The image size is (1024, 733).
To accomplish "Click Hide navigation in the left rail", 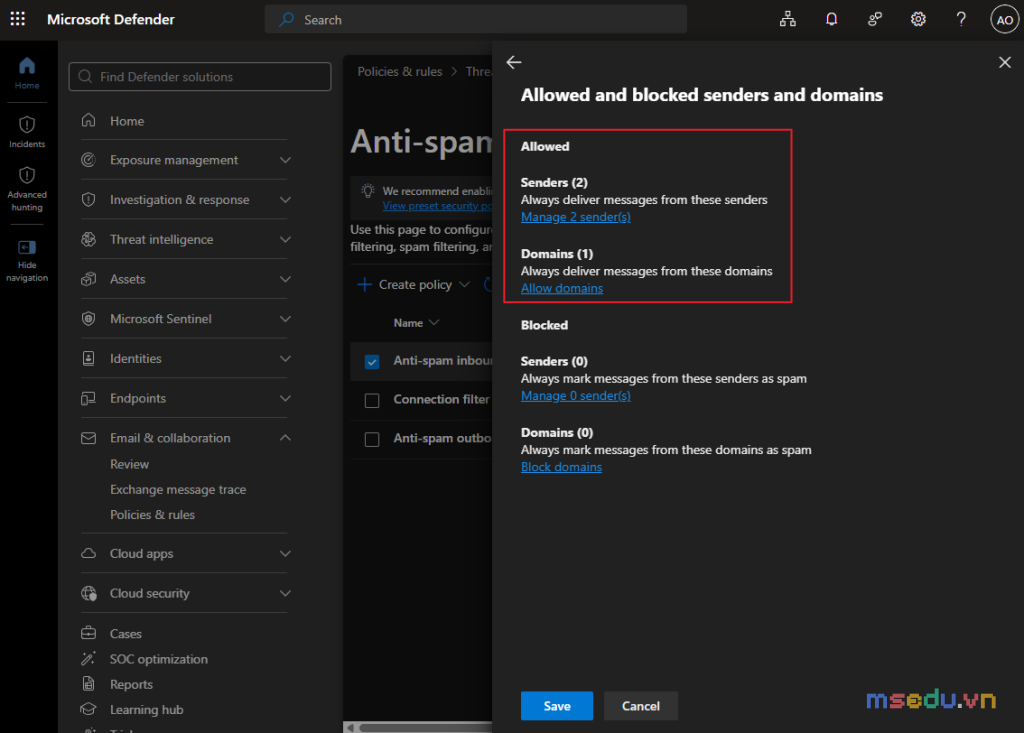I will click(x=27, y=261).
